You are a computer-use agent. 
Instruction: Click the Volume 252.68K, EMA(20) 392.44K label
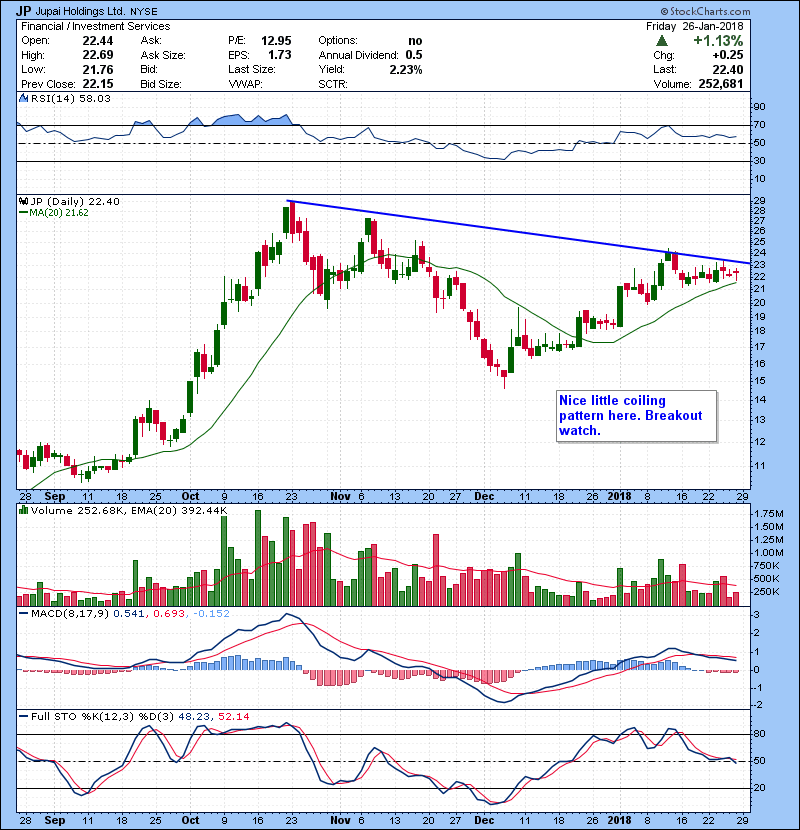[x=129, y=511]
